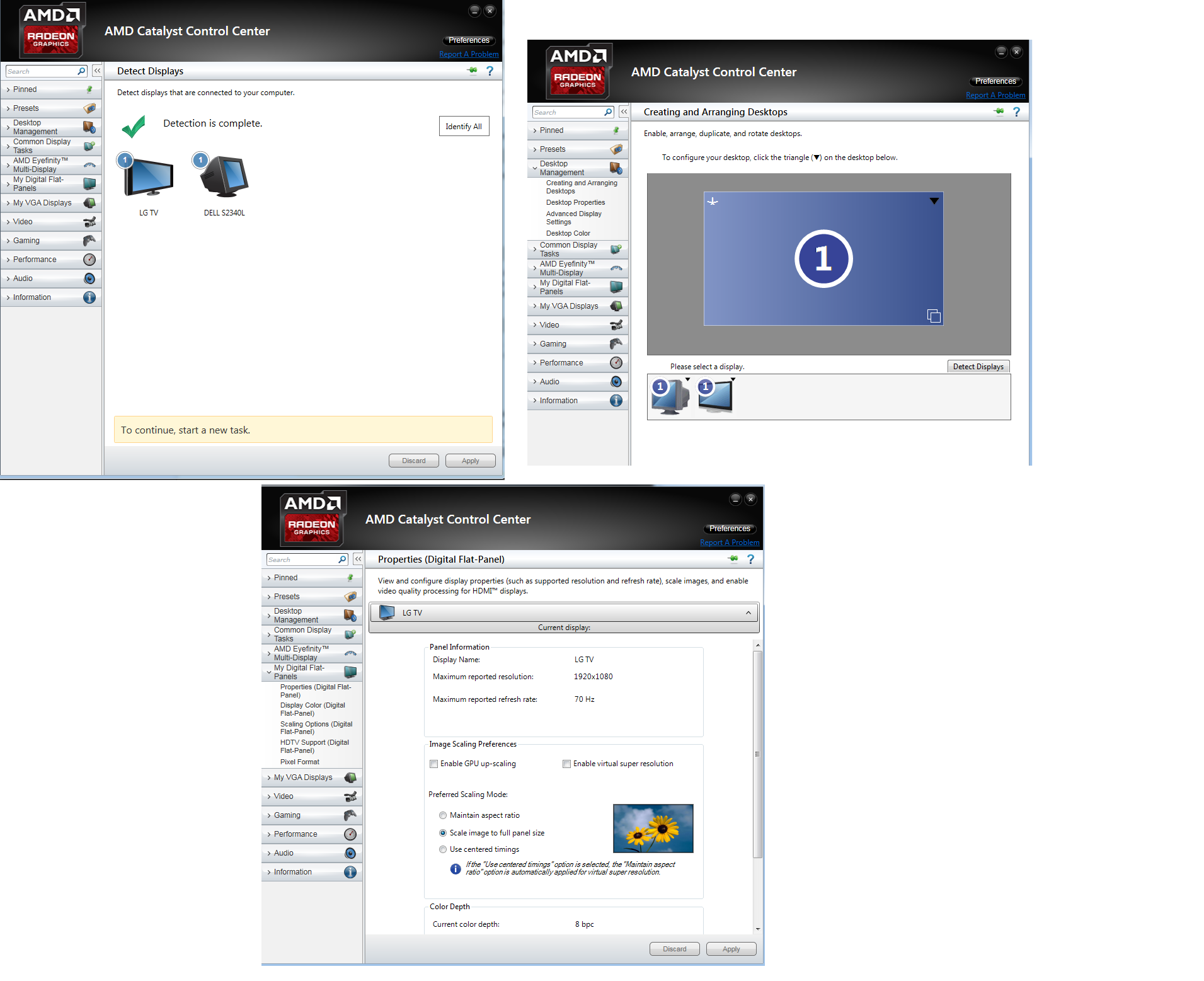Viewport: 1204px width, 981px height.
Task: Click the Detect Displays button
Action: tap(978, 367)
